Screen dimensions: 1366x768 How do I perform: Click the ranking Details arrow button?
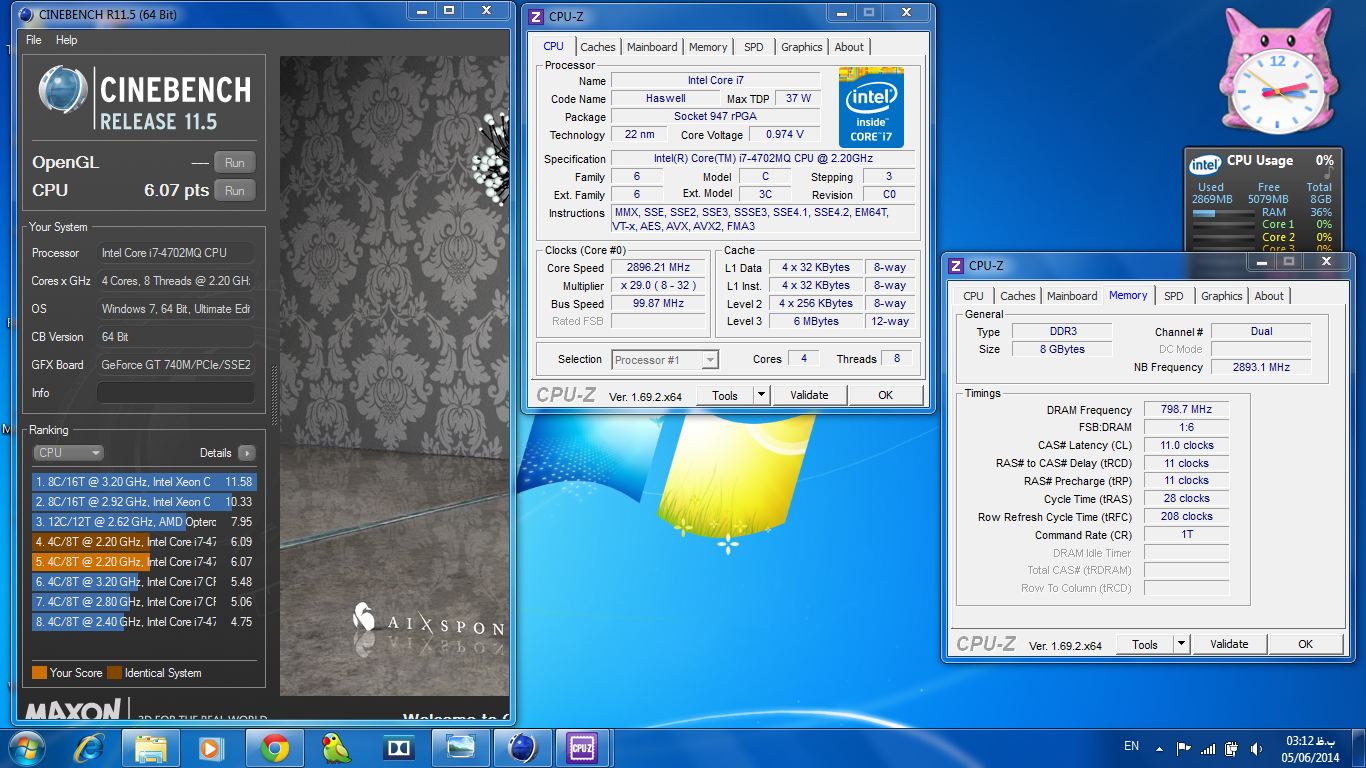[x=246, y=453]
